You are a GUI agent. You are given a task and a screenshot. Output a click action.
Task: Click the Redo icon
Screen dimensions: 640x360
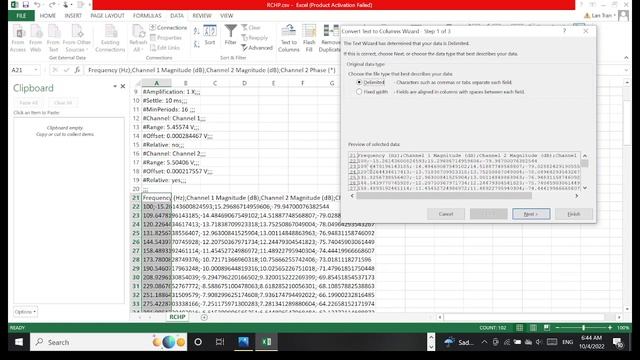coord(52,5)
